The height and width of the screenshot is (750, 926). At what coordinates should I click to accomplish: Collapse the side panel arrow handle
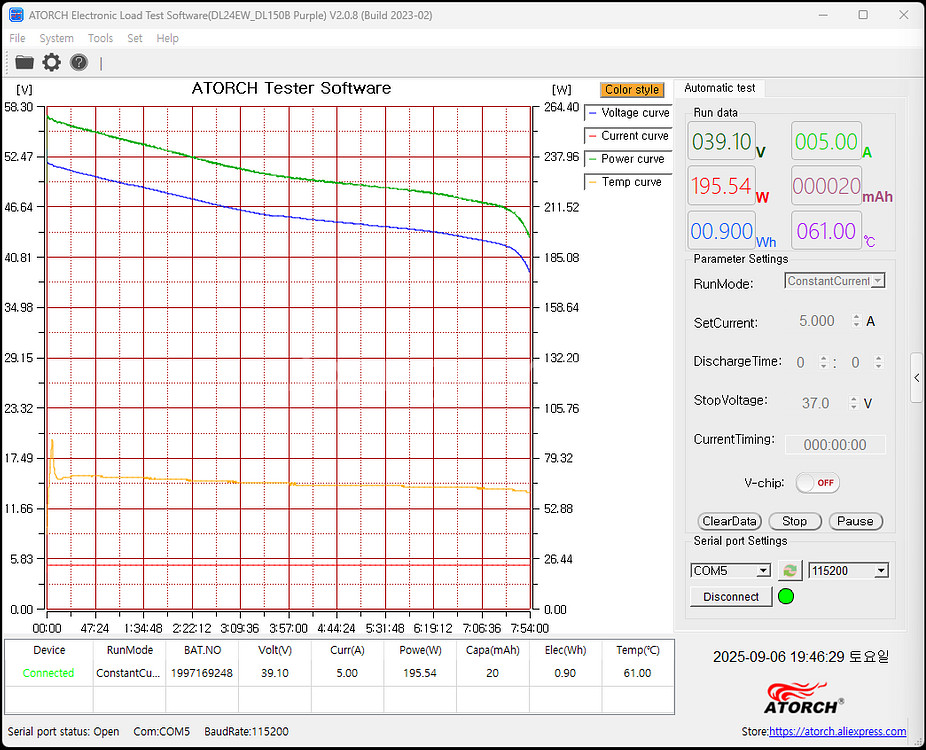point(917,378)
